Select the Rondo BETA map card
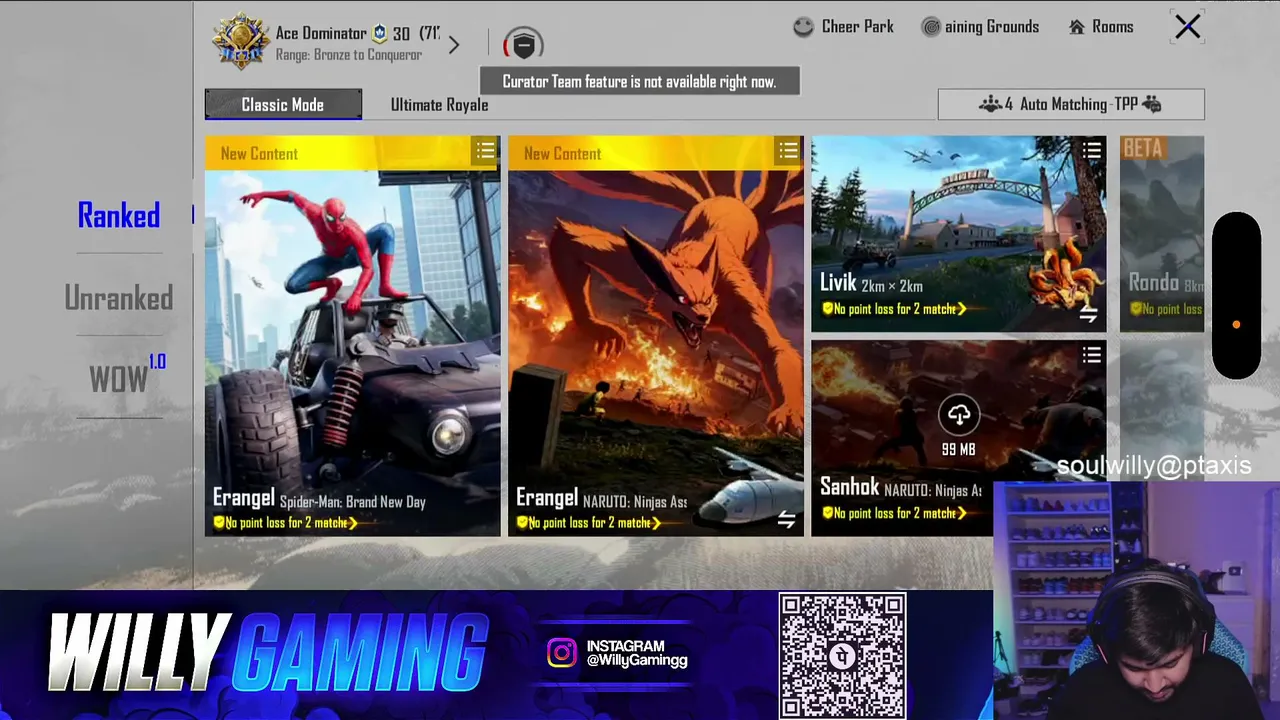Viewport: 1280px width, 720px height. click(1162, 233)
